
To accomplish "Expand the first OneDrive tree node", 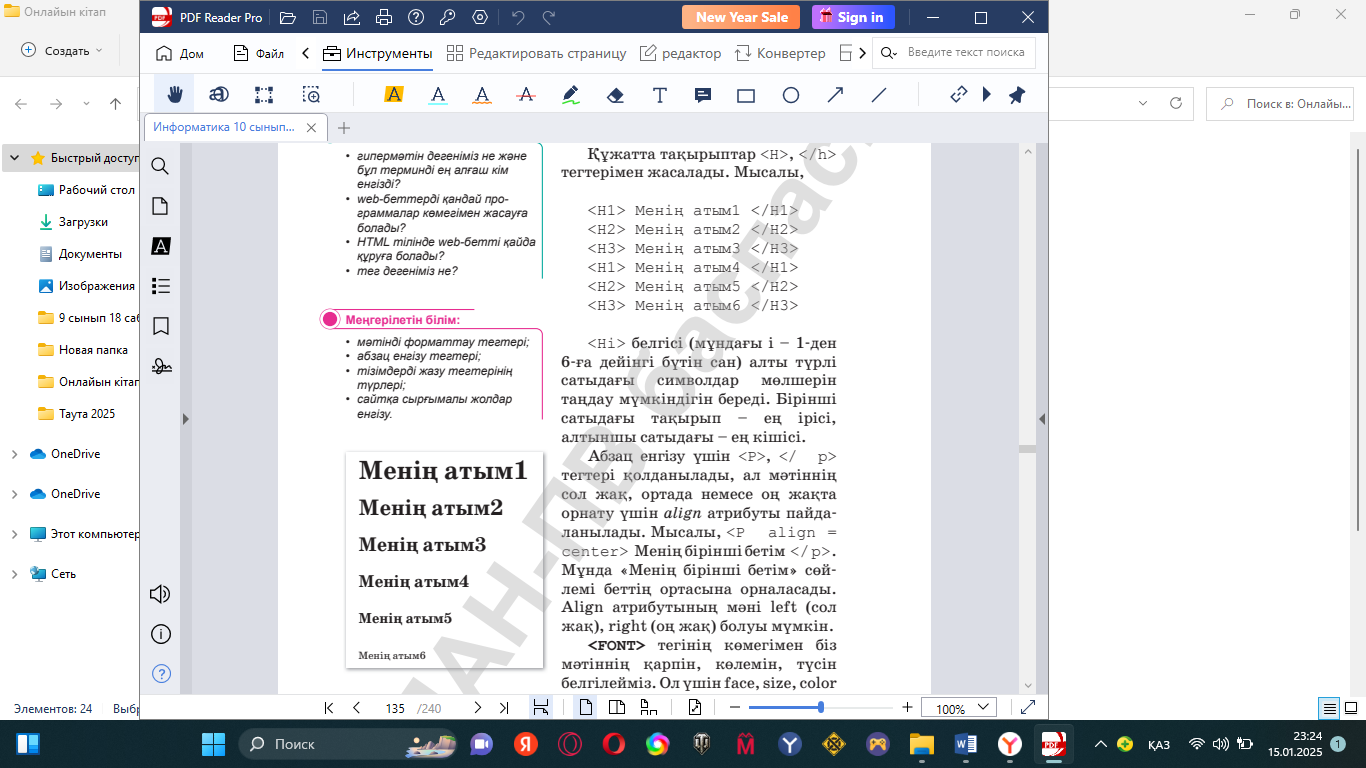I will (14, 454).
